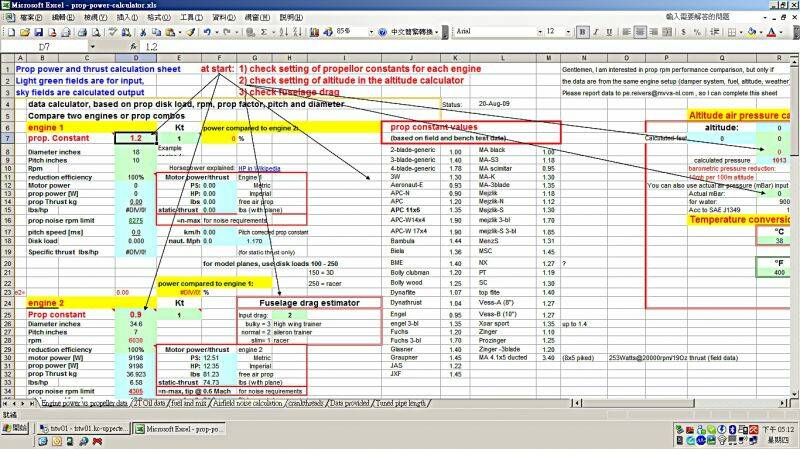
Task: Open the Paste options dropdown arrow
Action: click(x=180, y=32)
